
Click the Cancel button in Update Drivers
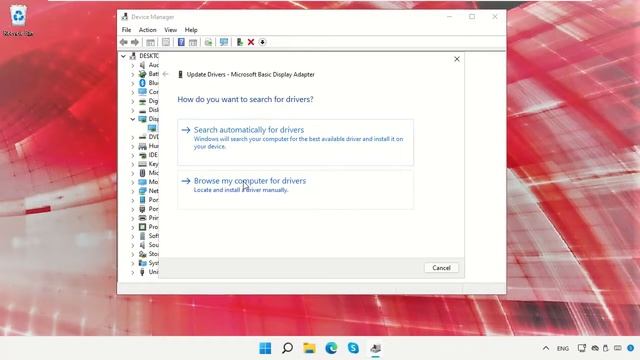point(441,268)
